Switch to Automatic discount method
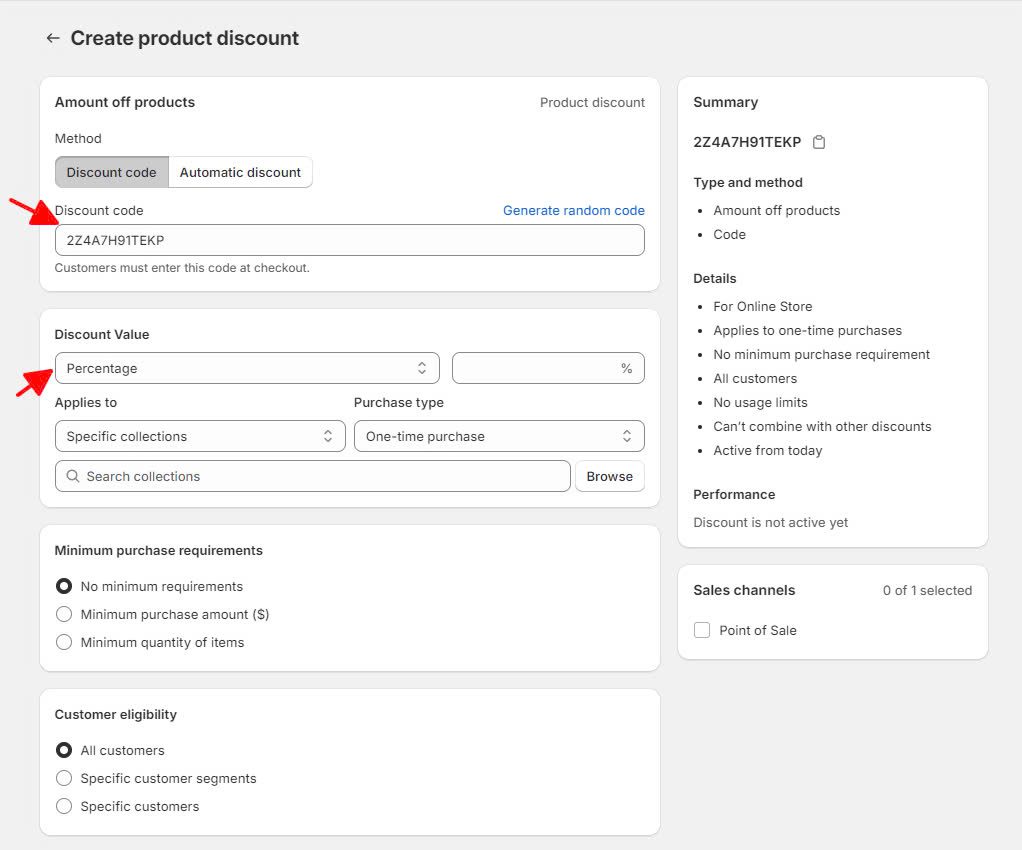This screenshot has width=1022, height=850. (x=240, y=172)
